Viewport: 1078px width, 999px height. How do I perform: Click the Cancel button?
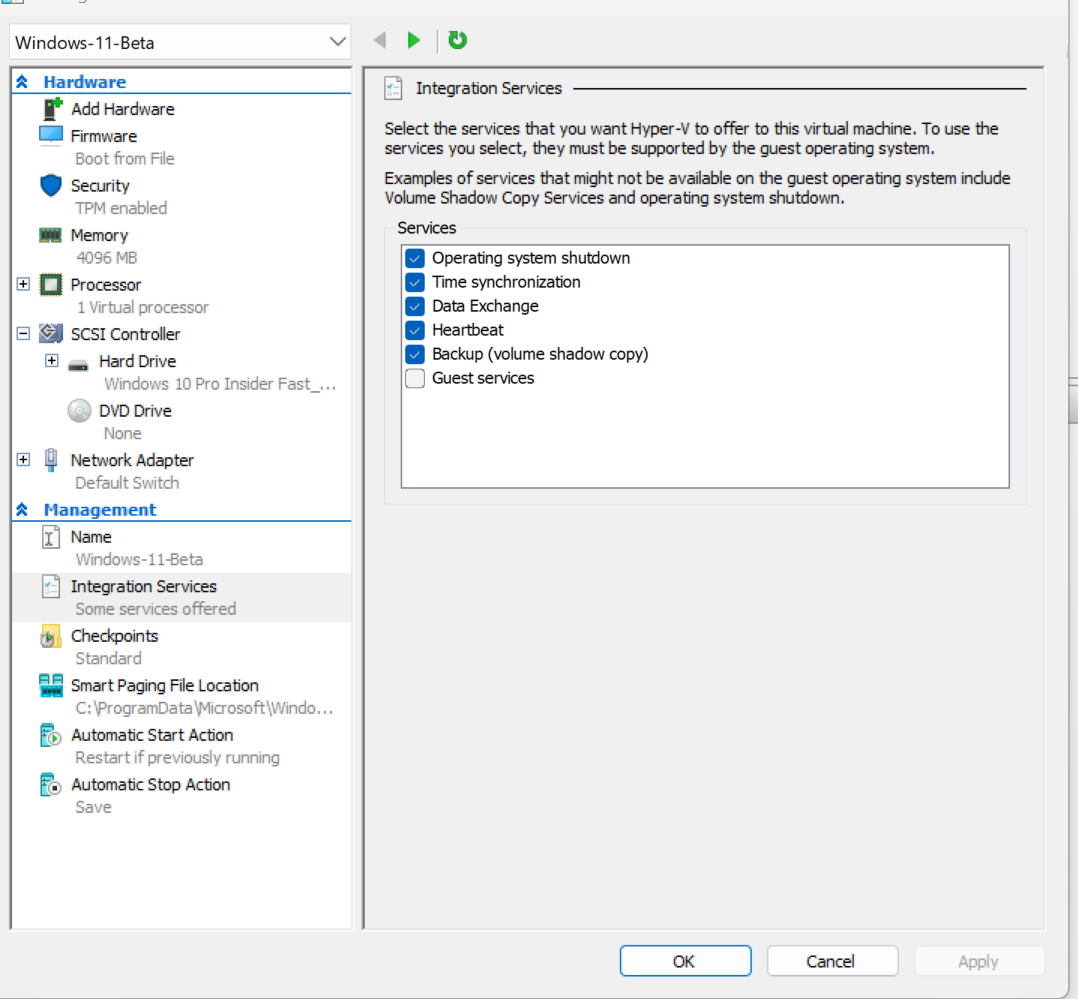(x=832, y=960)
